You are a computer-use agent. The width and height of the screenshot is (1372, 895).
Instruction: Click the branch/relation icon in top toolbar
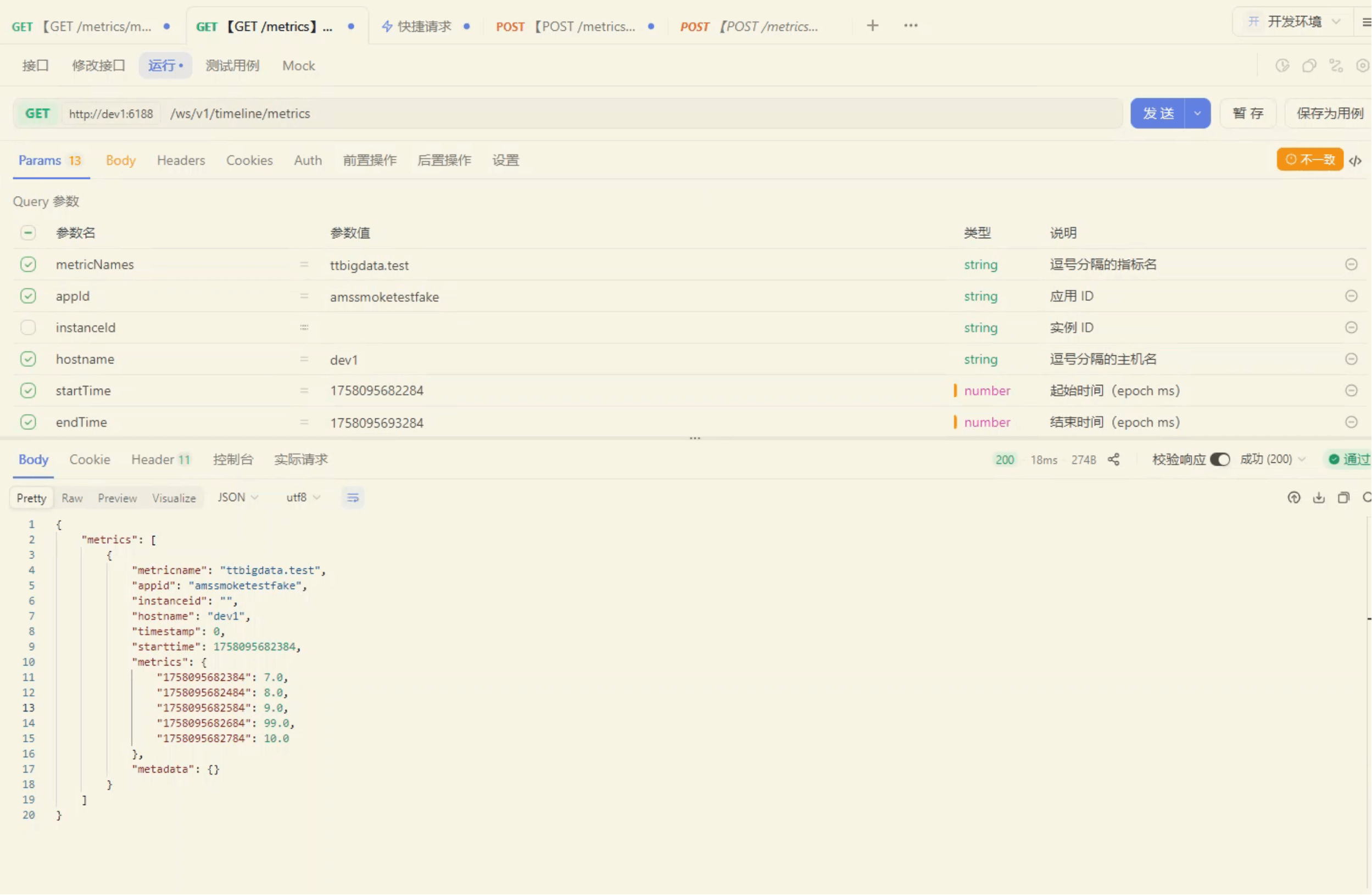(1336, 66)
